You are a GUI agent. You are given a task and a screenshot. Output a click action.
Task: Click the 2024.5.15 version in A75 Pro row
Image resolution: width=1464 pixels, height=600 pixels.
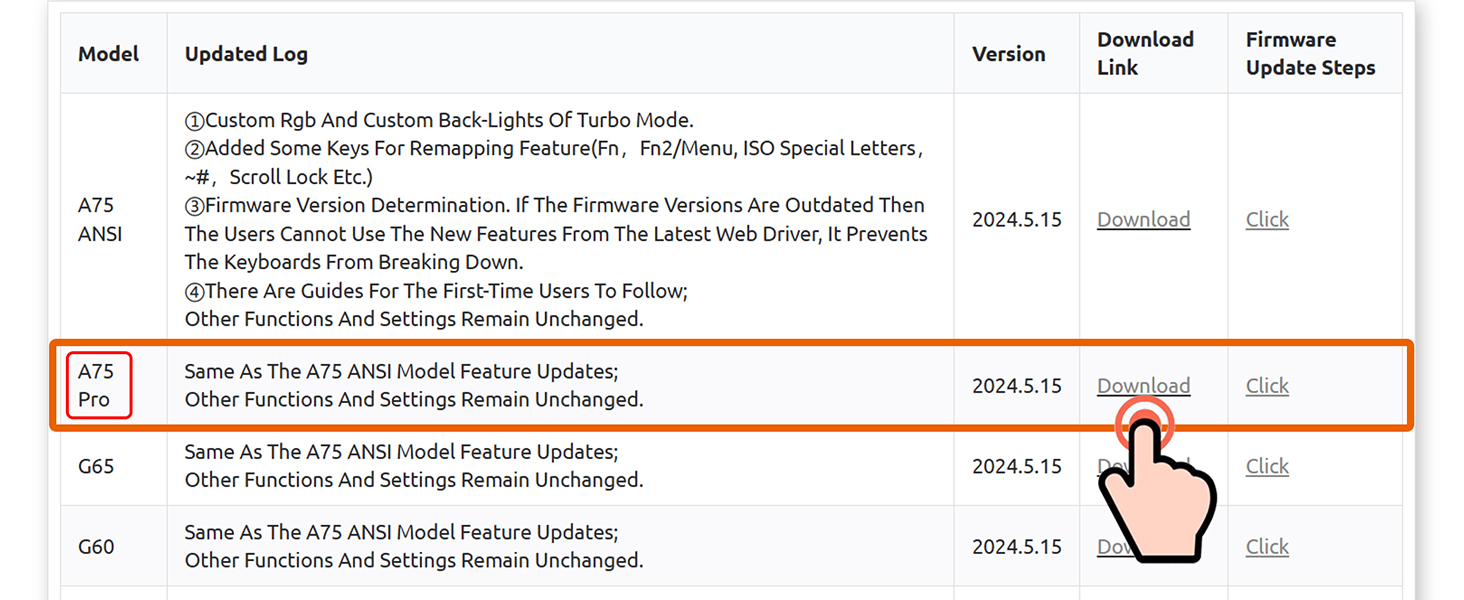[x=1016, y=385]
